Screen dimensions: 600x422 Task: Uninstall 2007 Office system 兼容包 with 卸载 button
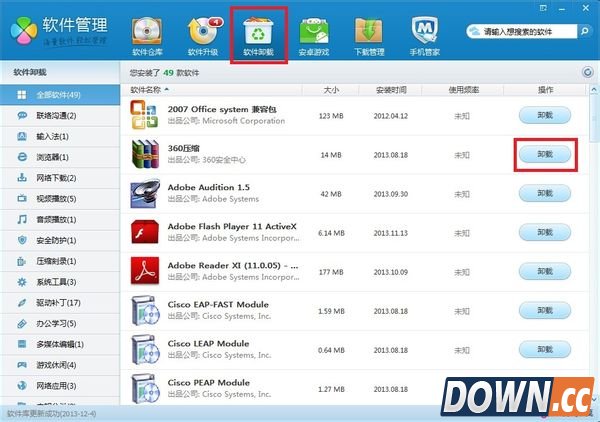tap(544, 116)
